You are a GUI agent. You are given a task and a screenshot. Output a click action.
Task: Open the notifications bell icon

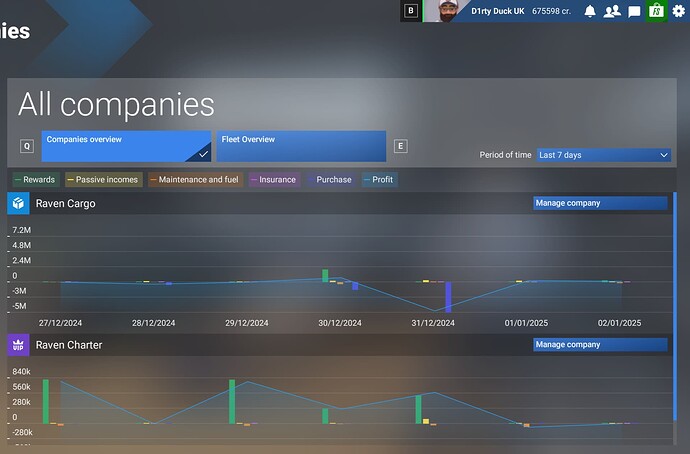coord(590,11)
